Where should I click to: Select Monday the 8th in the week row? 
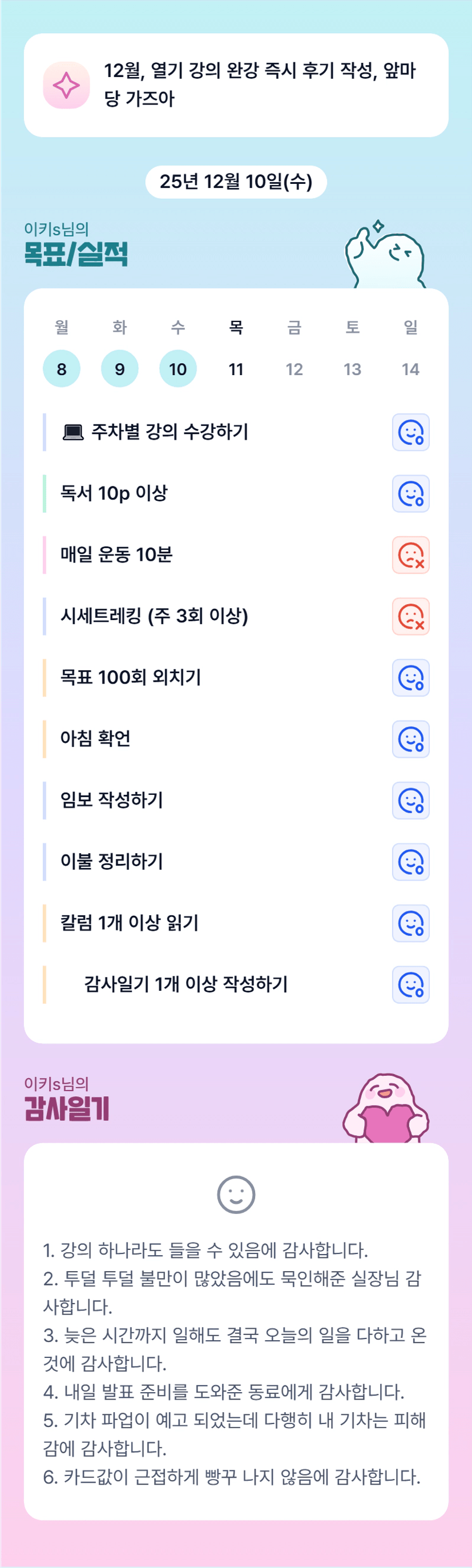pos(62,369)
